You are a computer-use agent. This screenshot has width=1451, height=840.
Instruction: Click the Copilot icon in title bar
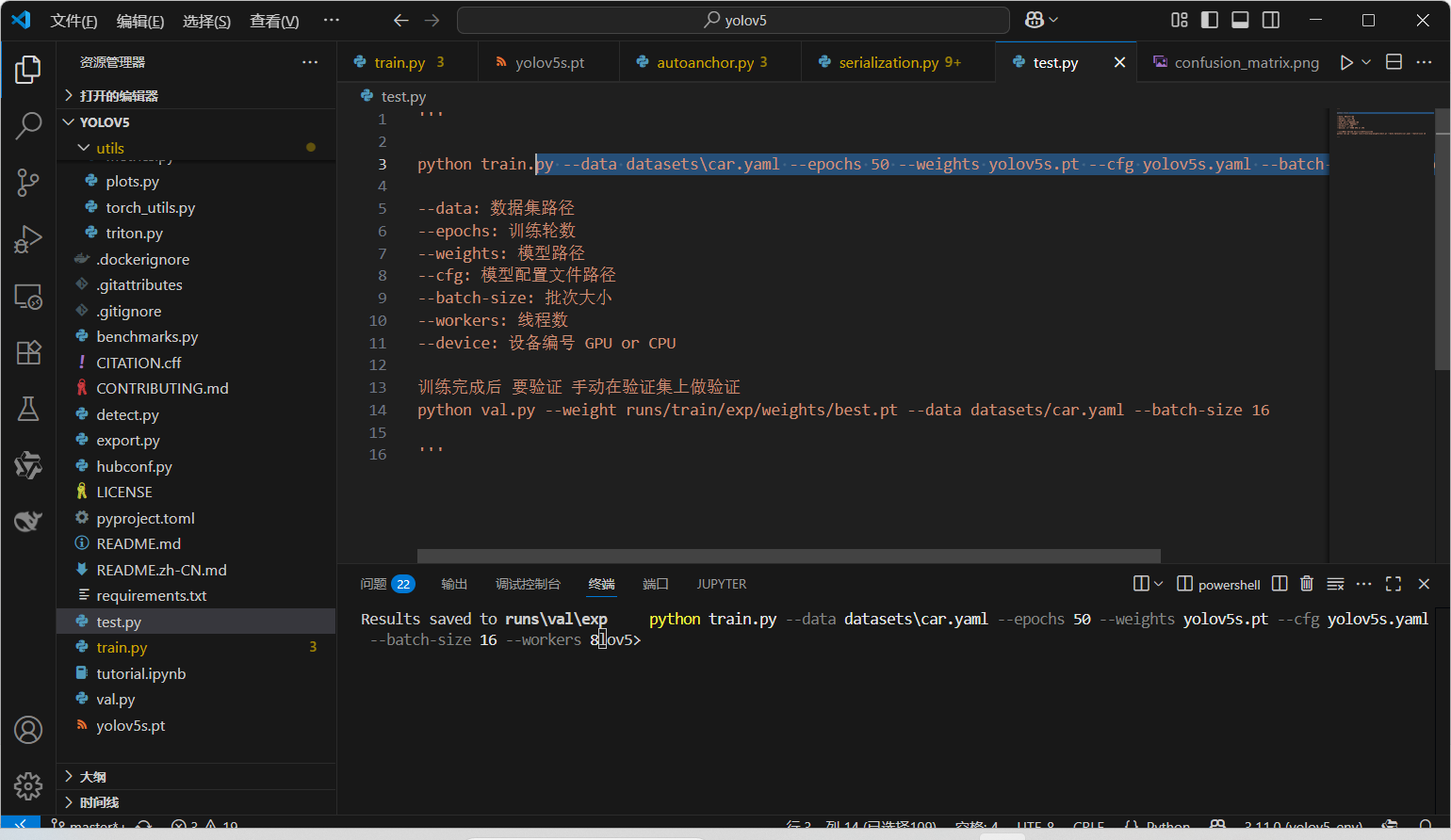(x=1035, y=20)
